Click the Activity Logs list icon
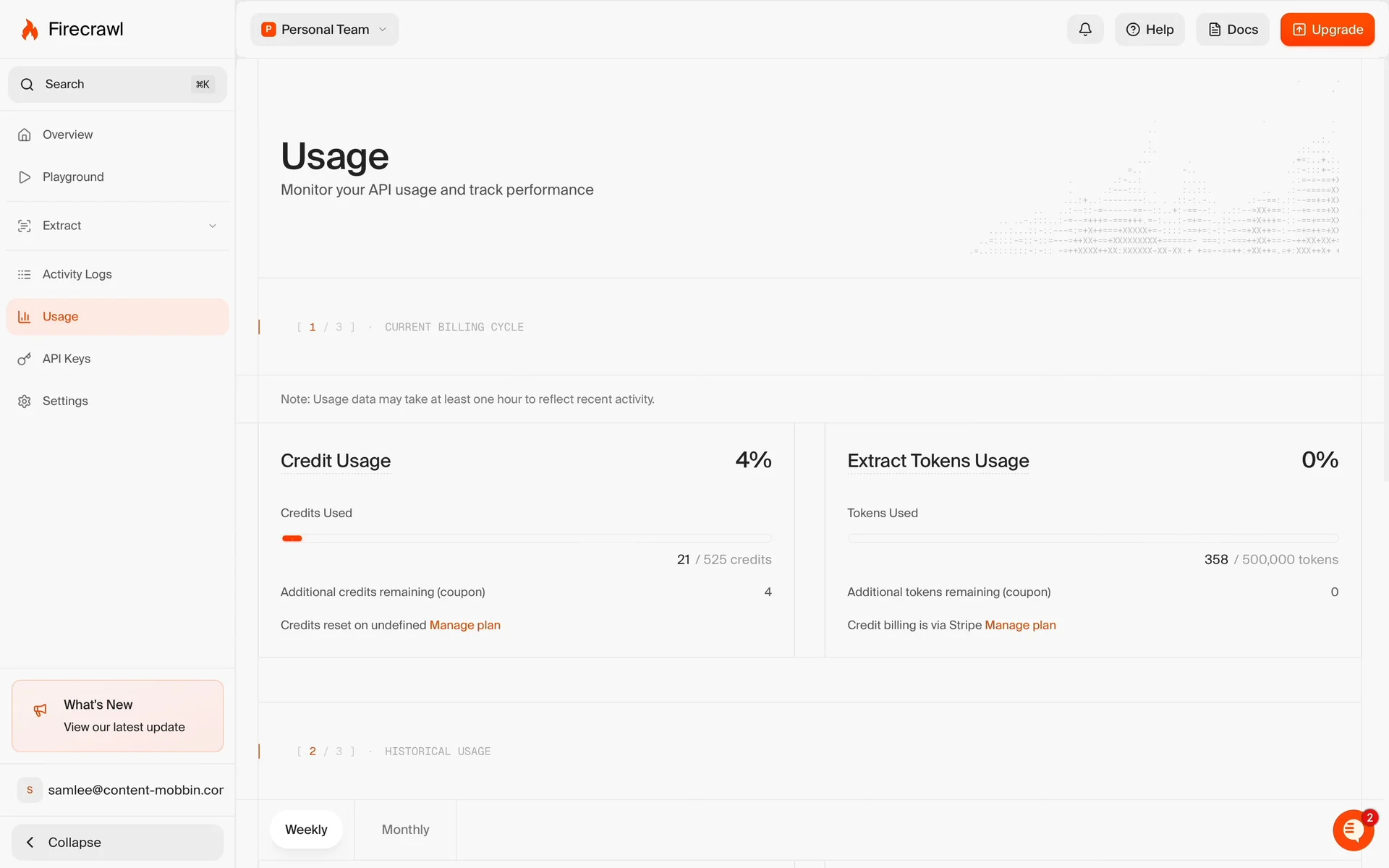1389x868 pixels. point(25,275)
